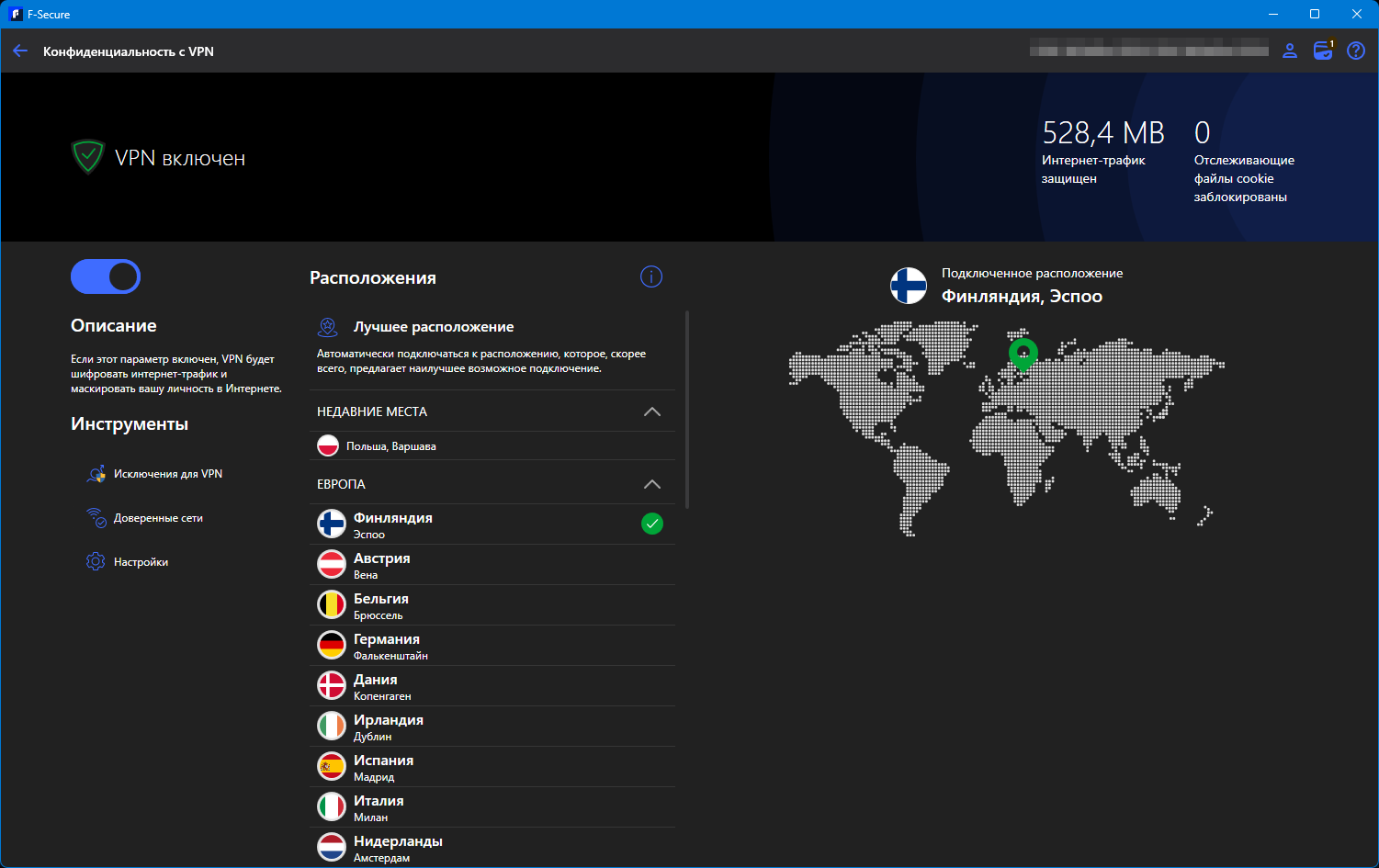
Task: Click the settings gear icon
Action: (x=96, y=561)
